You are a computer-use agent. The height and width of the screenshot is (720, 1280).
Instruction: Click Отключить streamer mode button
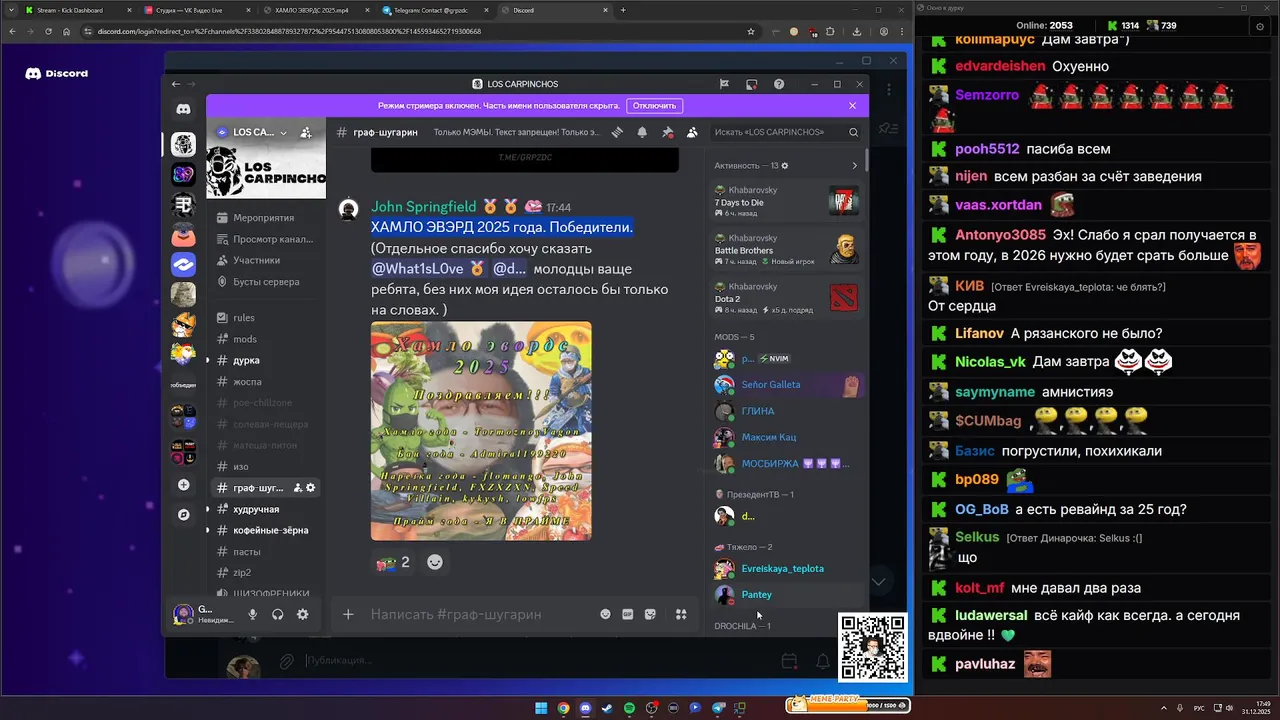pos(654,106)
